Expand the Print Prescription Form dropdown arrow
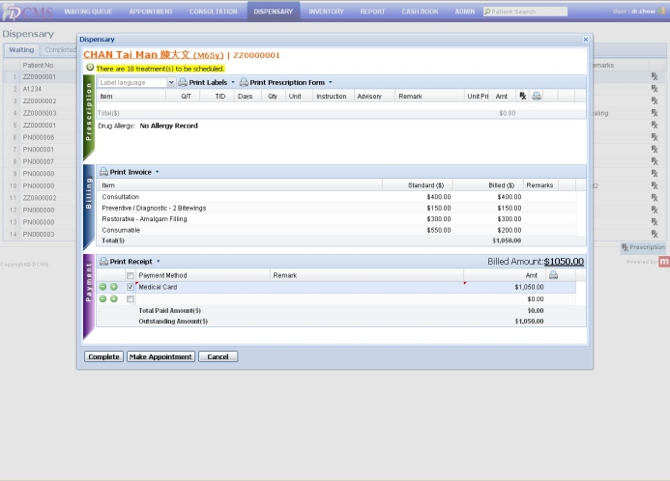670x481 pixels. point(330,82)
